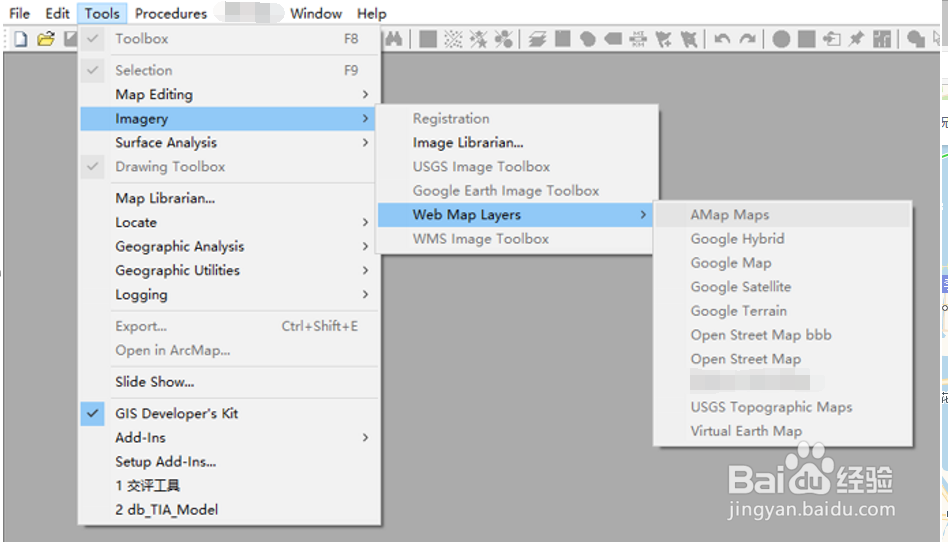
Task: Expand the Logging submenu arrow
Action: [365, 295]
